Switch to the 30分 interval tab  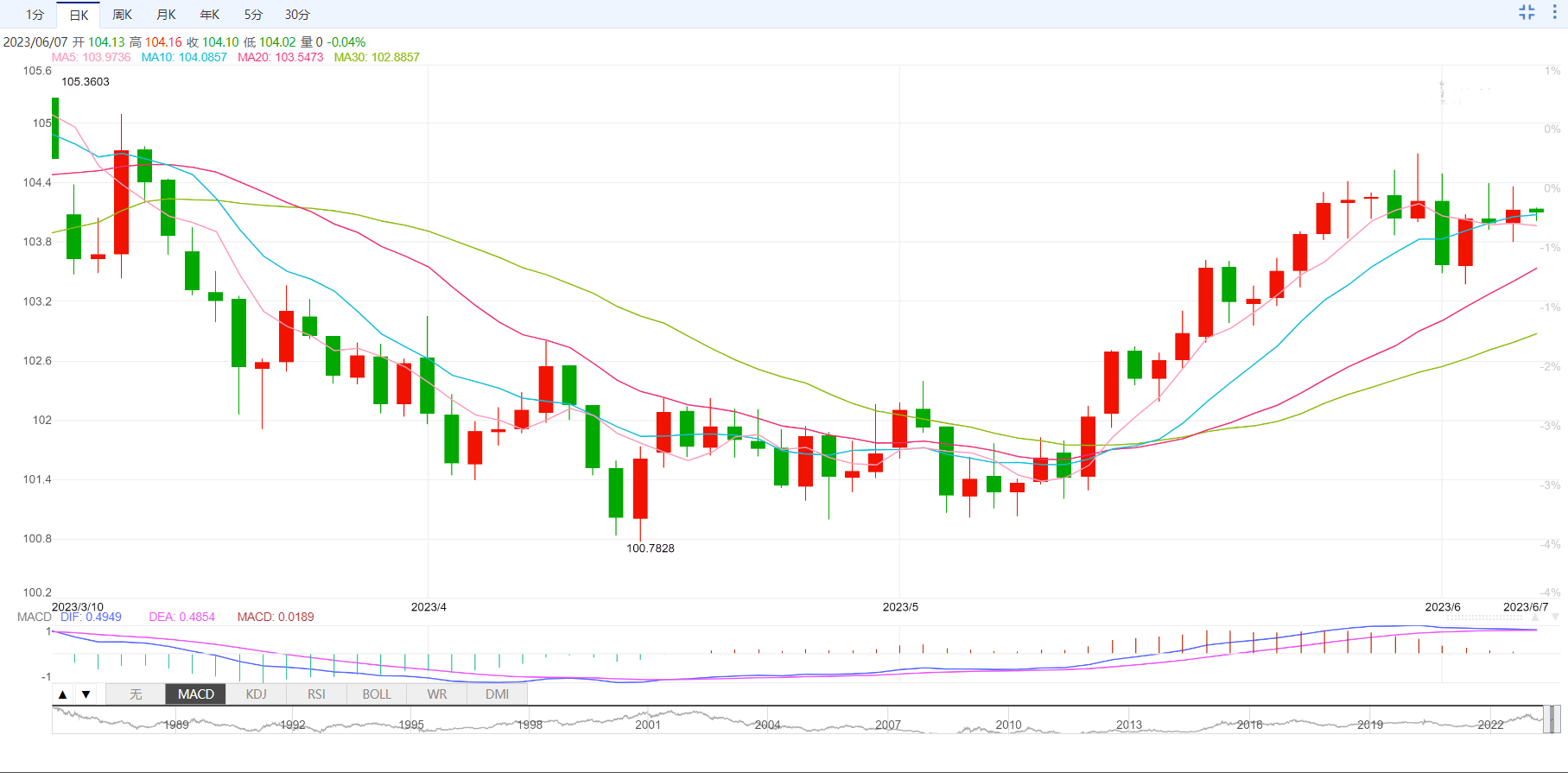tap(297, 15)
